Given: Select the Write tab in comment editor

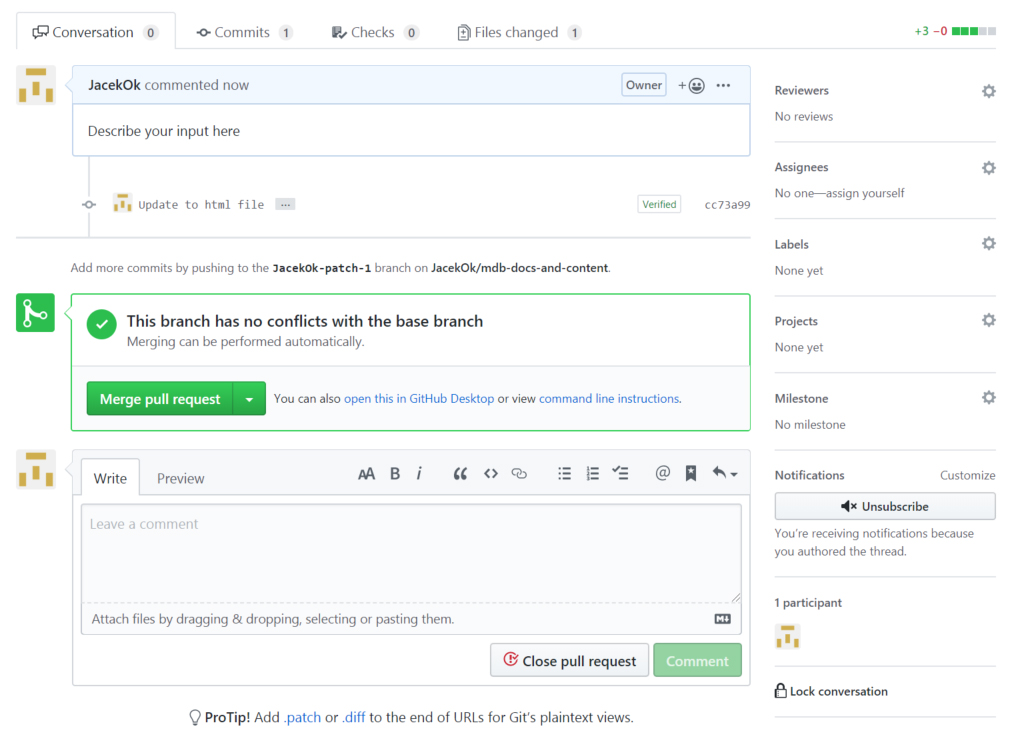Looking at the screenshot, I should [x=110, y=478].
